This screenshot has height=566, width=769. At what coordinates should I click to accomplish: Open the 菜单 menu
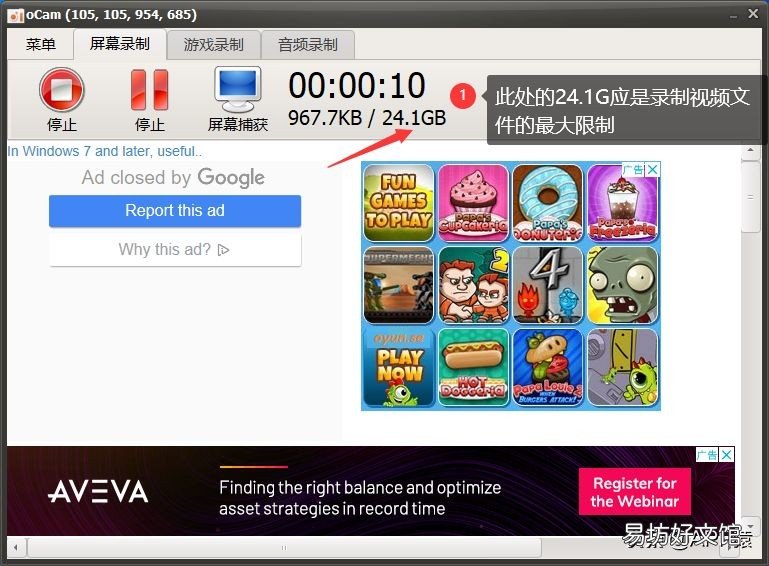[41, 45]
